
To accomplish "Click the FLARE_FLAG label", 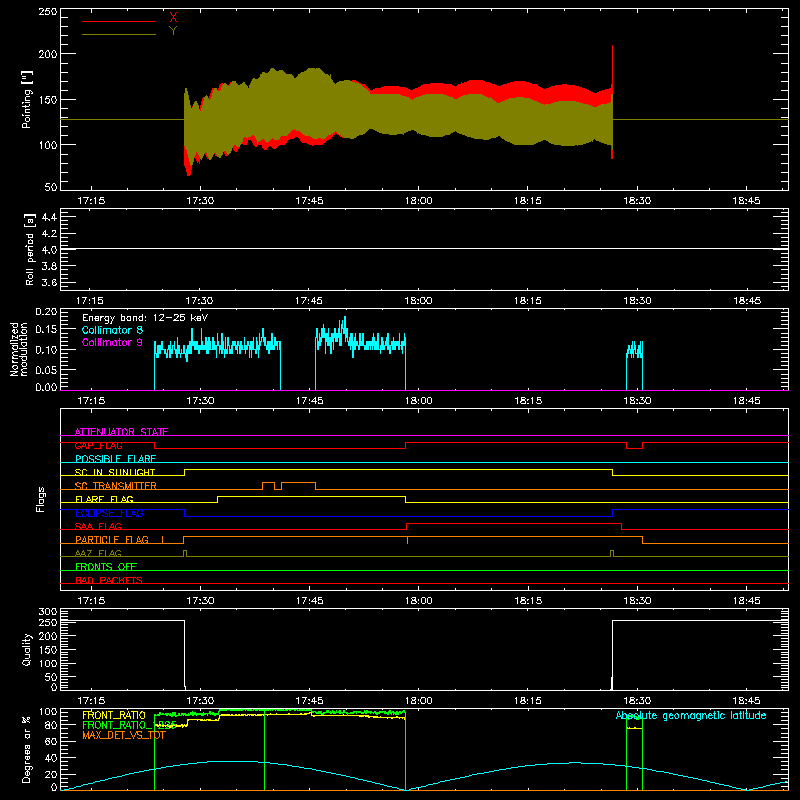I will tap(104, 499).
